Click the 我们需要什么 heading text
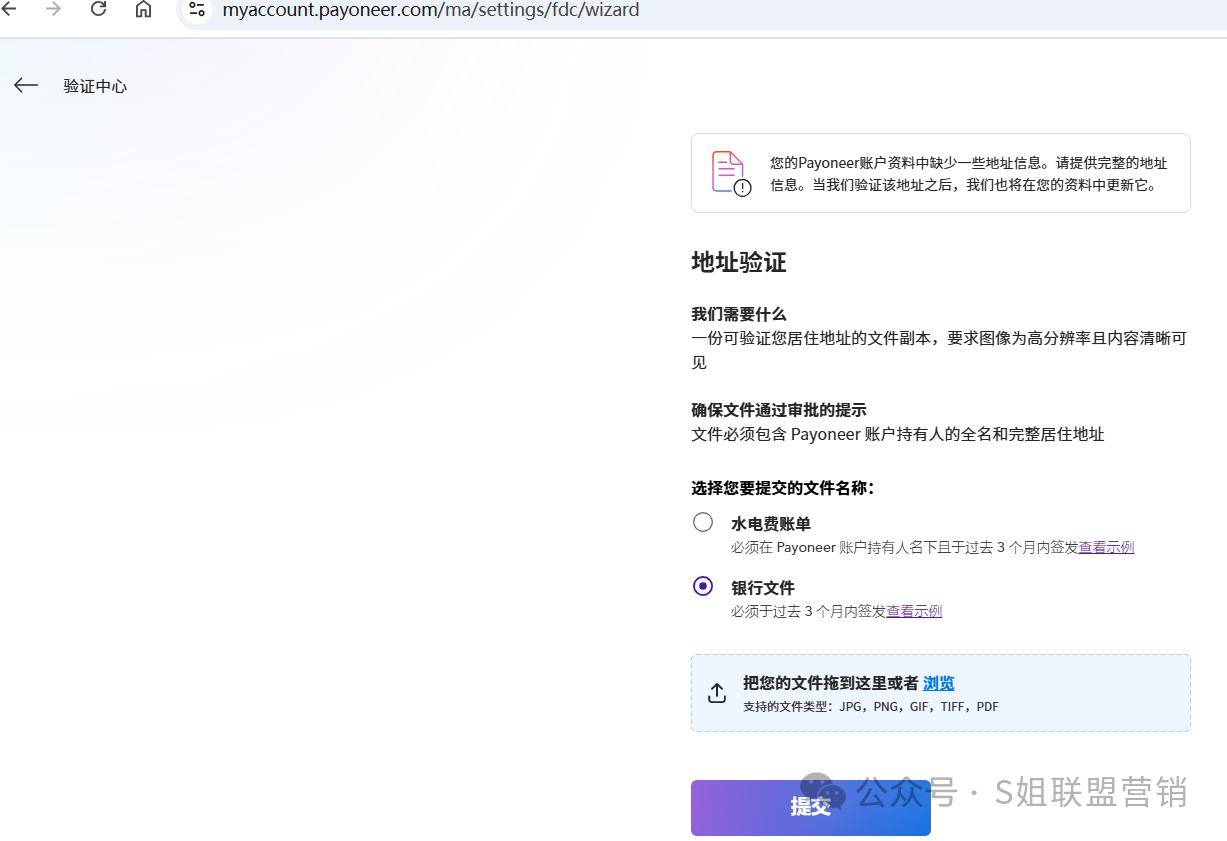 coord(739,314)
